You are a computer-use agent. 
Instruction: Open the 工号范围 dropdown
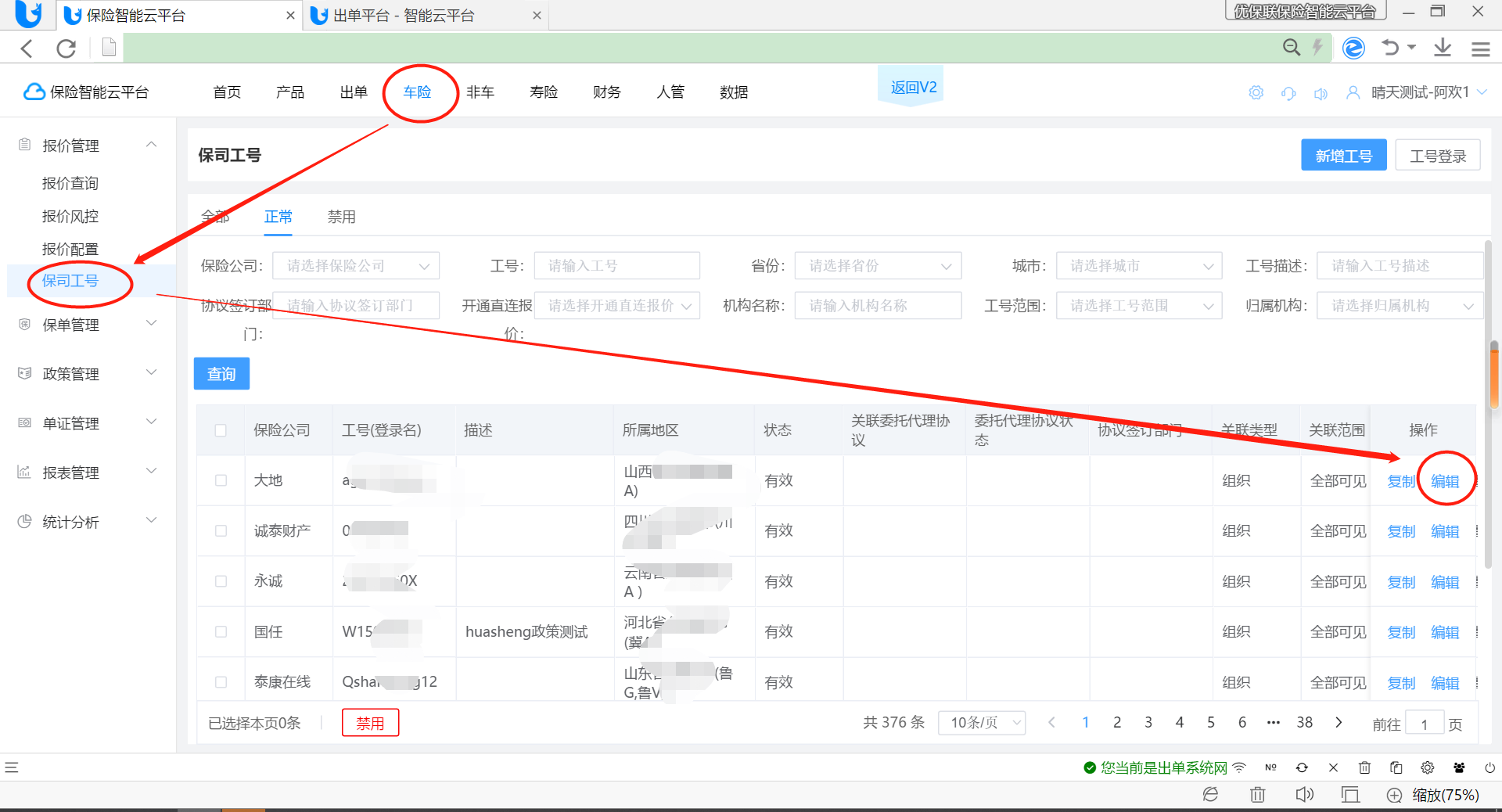pyautogui.click(x=1139, y=305)
